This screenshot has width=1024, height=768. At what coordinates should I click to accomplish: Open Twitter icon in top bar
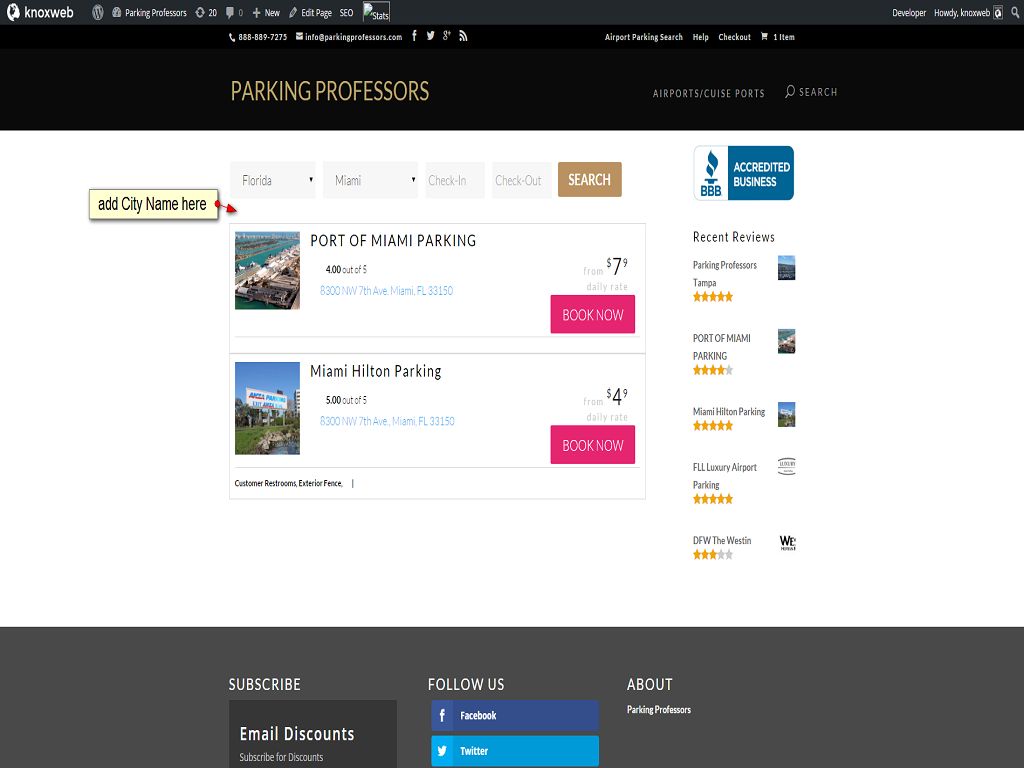pyautogui.click(x=430, y=36)
